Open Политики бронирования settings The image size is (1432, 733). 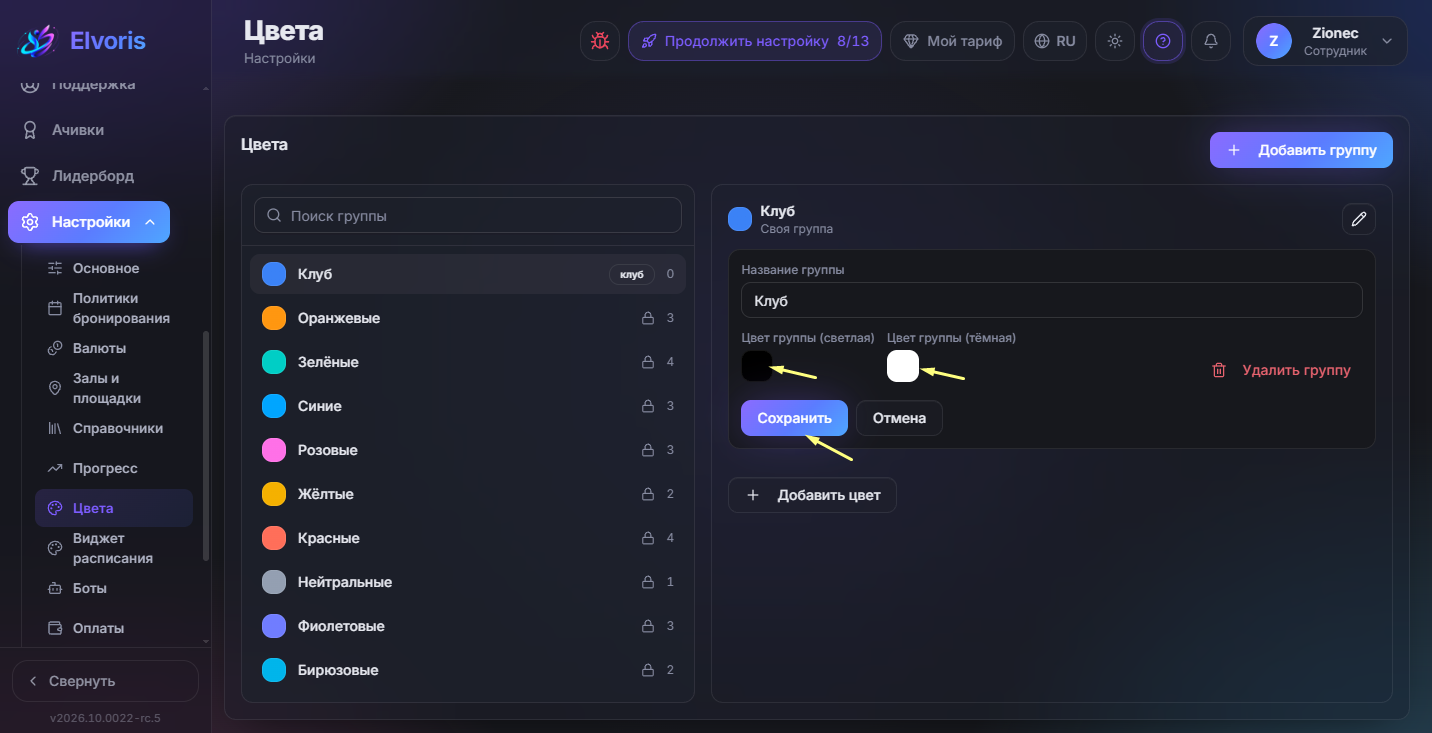[x=121, y=308]
